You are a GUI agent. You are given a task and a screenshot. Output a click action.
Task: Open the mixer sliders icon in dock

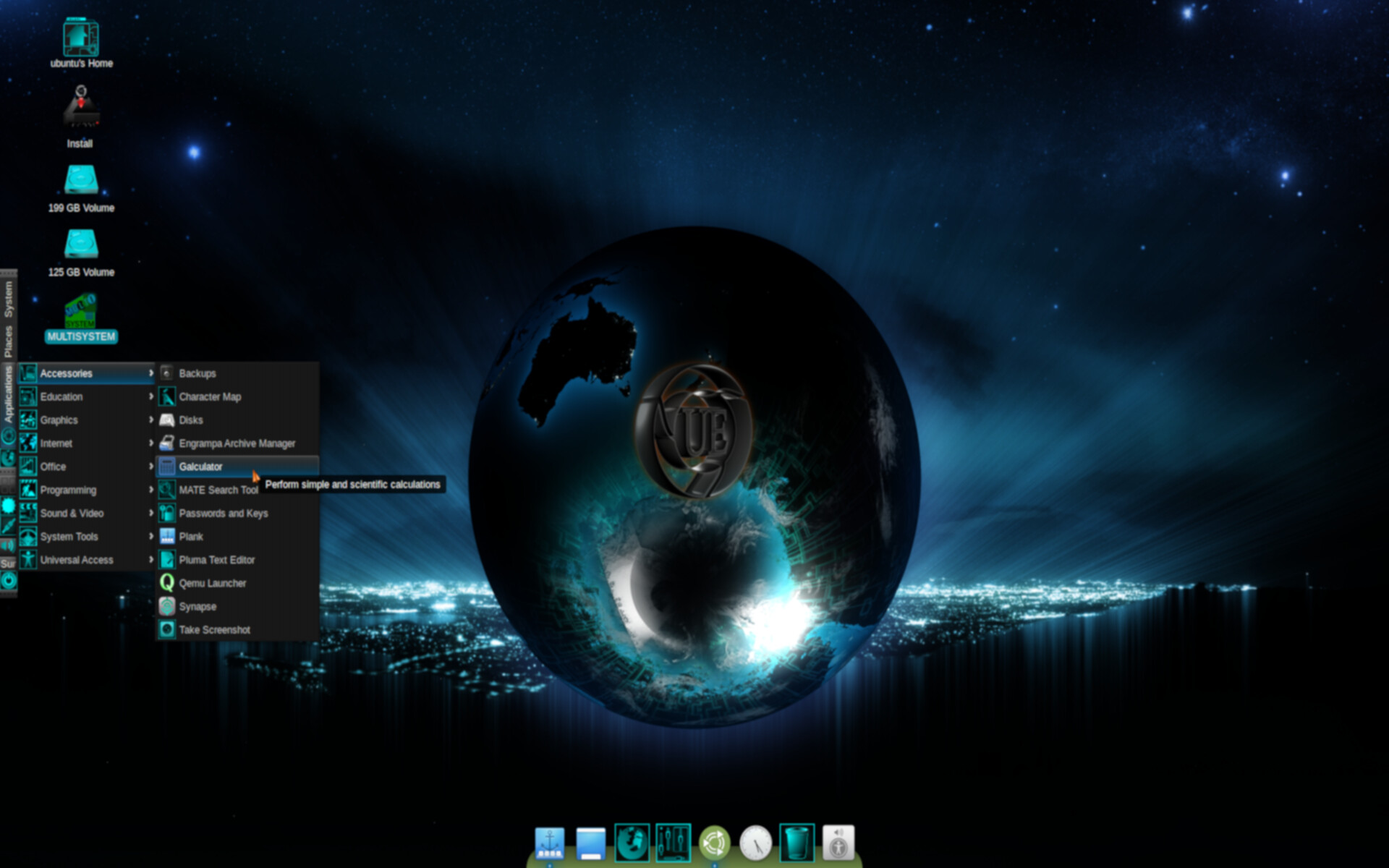tap(673, 843)
